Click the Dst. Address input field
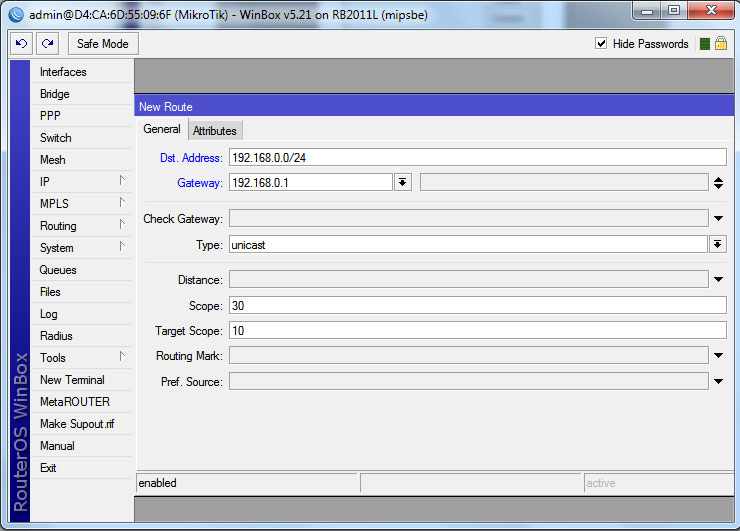Image resolution: width=740 pixels, height=531 pixels. 477,157
